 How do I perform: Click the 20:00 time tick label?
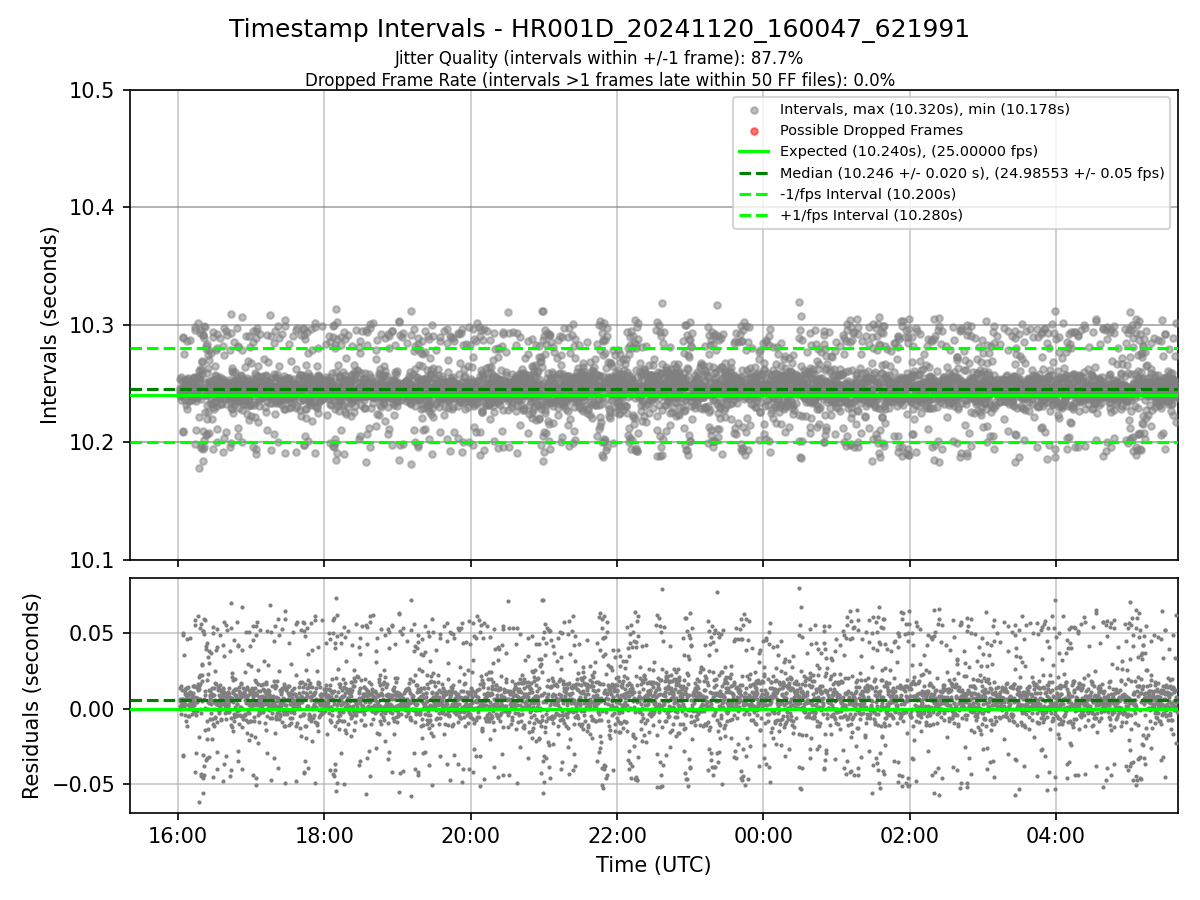[x=471, y=834]
